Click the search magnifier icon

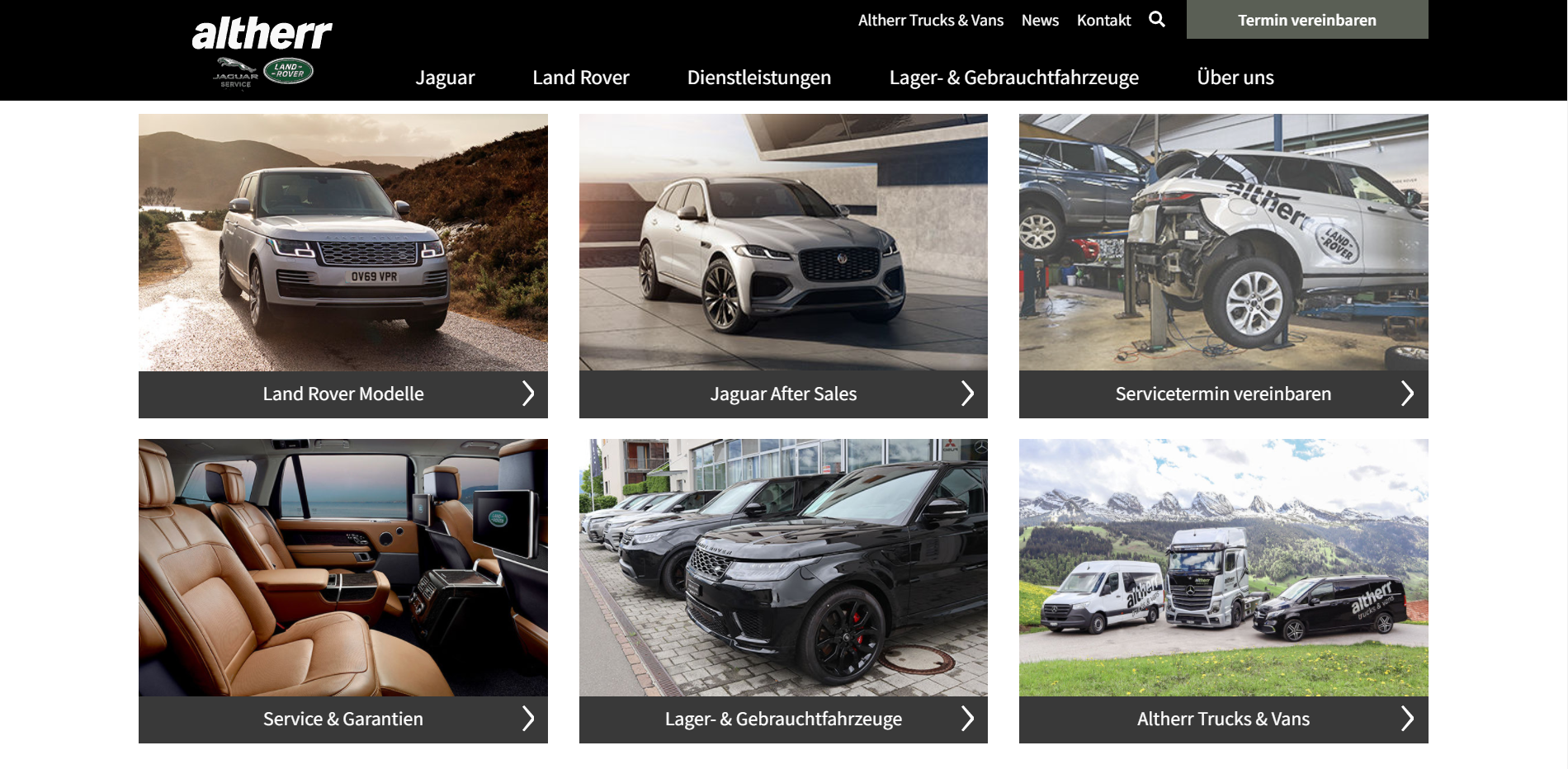point(1157,19)
